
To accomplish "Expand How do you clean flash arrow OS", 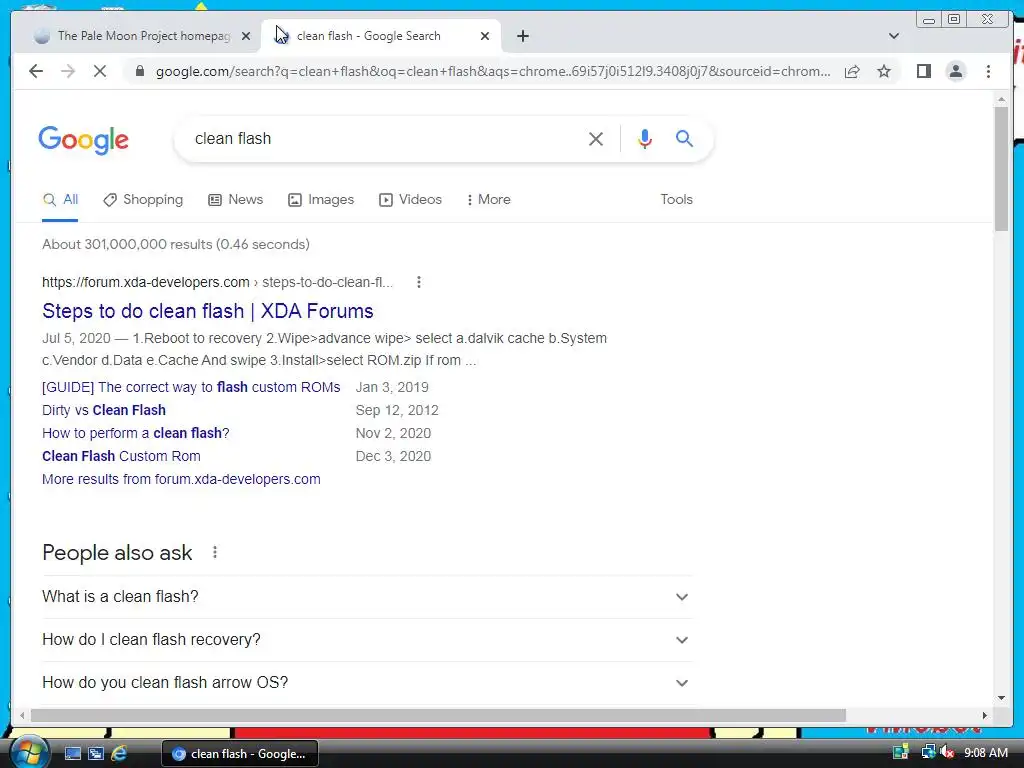I will [x=366, y=682].
